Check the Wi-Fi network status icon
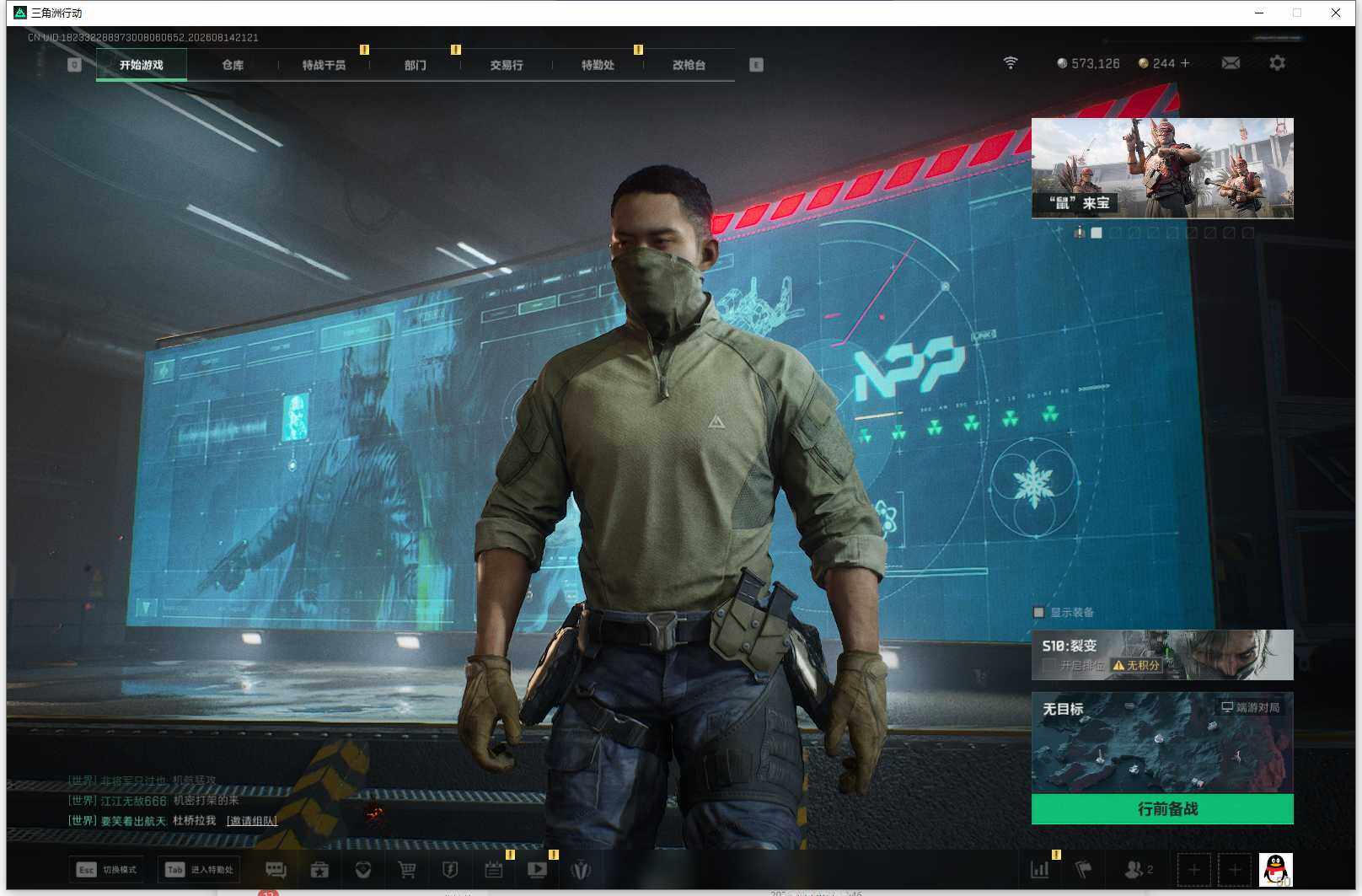 [x=1011, y=63]
